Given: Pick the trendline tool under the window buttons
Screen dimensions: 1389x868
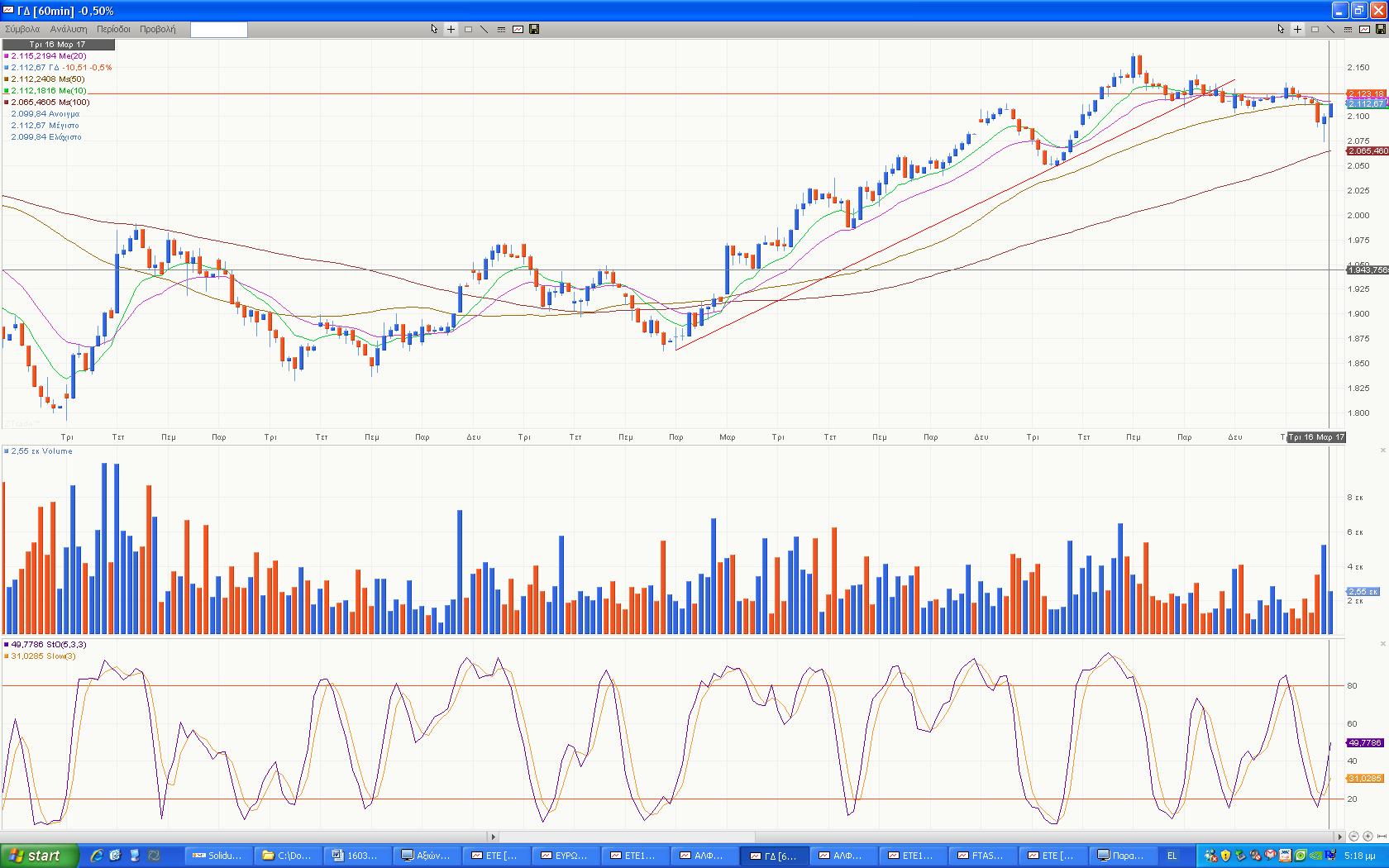Looking at the screenshot, I should point(1331,29).
